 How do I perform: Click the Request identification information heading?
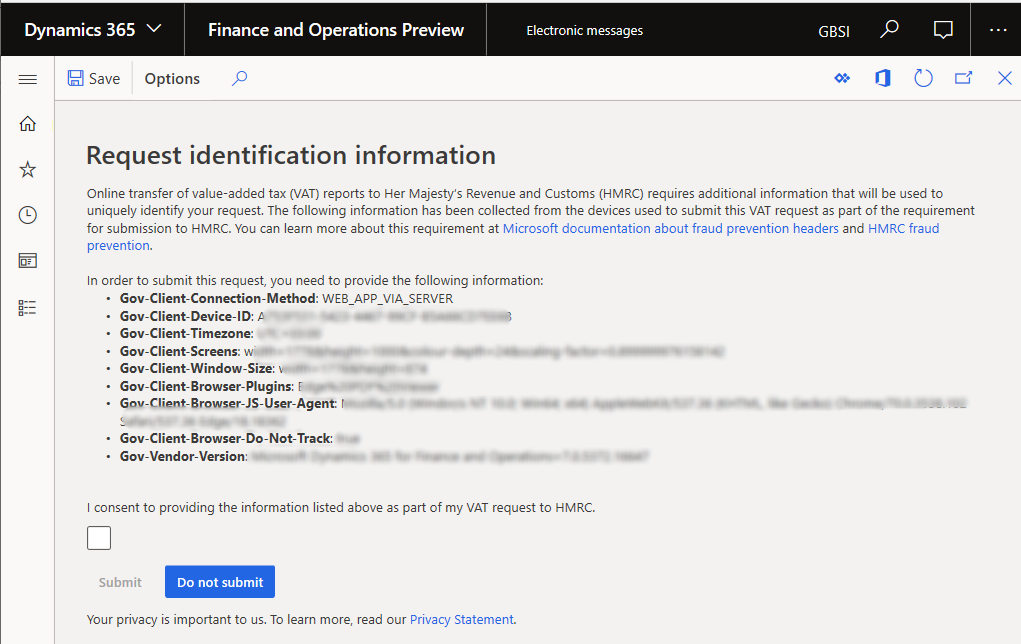click(291, 156)
